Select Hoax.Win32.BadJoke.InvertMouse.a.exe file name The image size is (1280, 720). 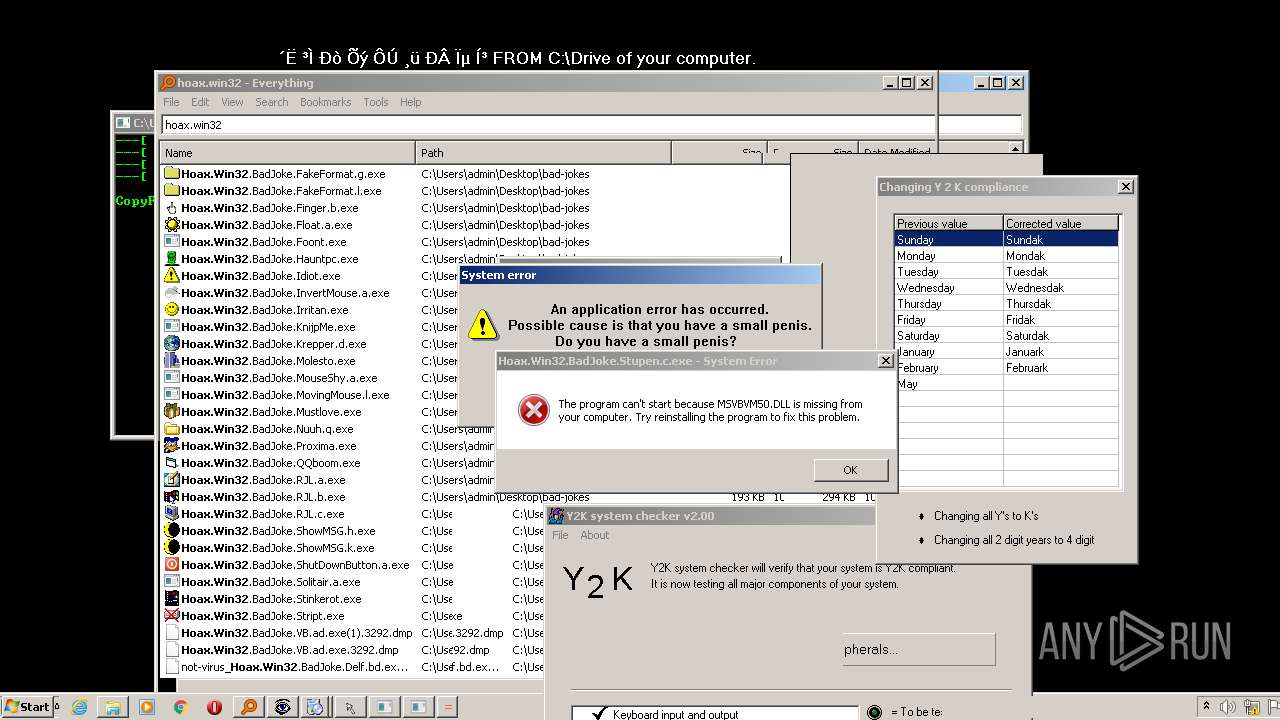click(x=285, y=293)
